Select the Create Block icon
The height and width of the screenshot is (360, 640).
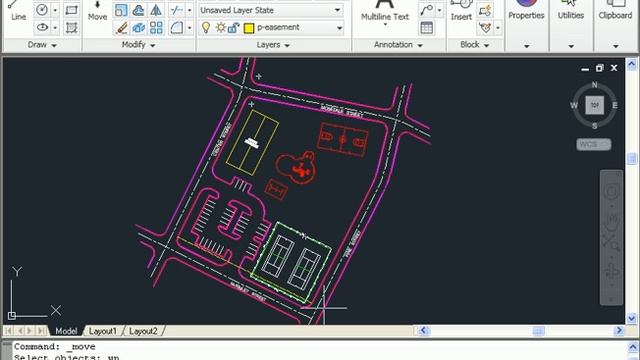coord(484,10)
